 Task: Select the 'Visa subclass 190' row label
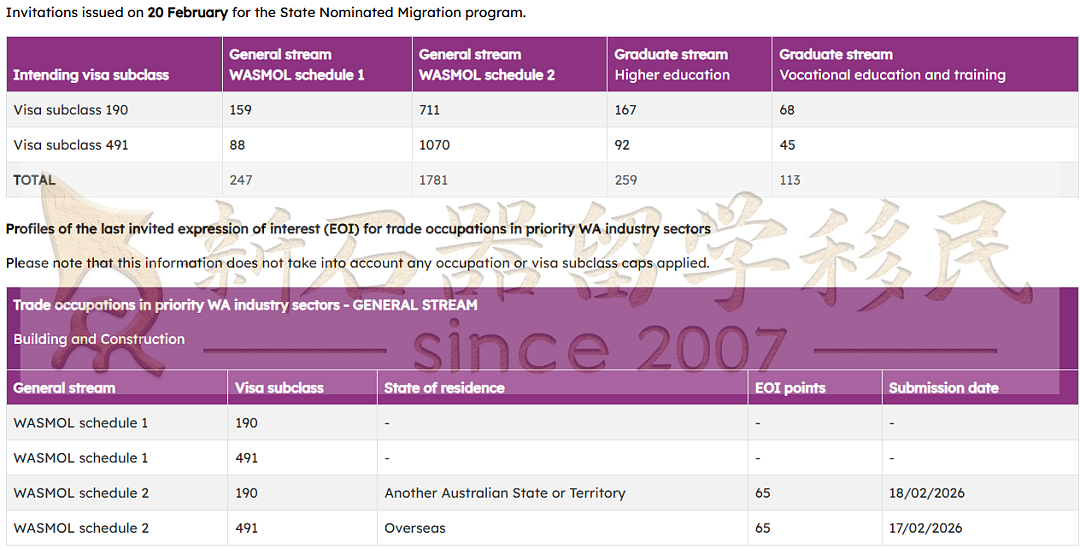click(x=70, y=110)
